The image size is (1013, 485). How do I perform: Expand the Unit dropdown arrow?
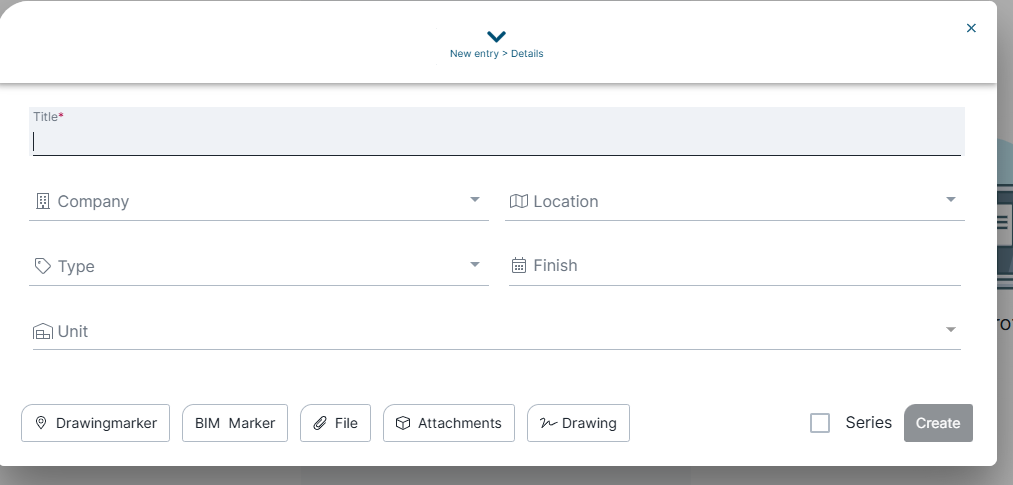click(x=951, y=329)
